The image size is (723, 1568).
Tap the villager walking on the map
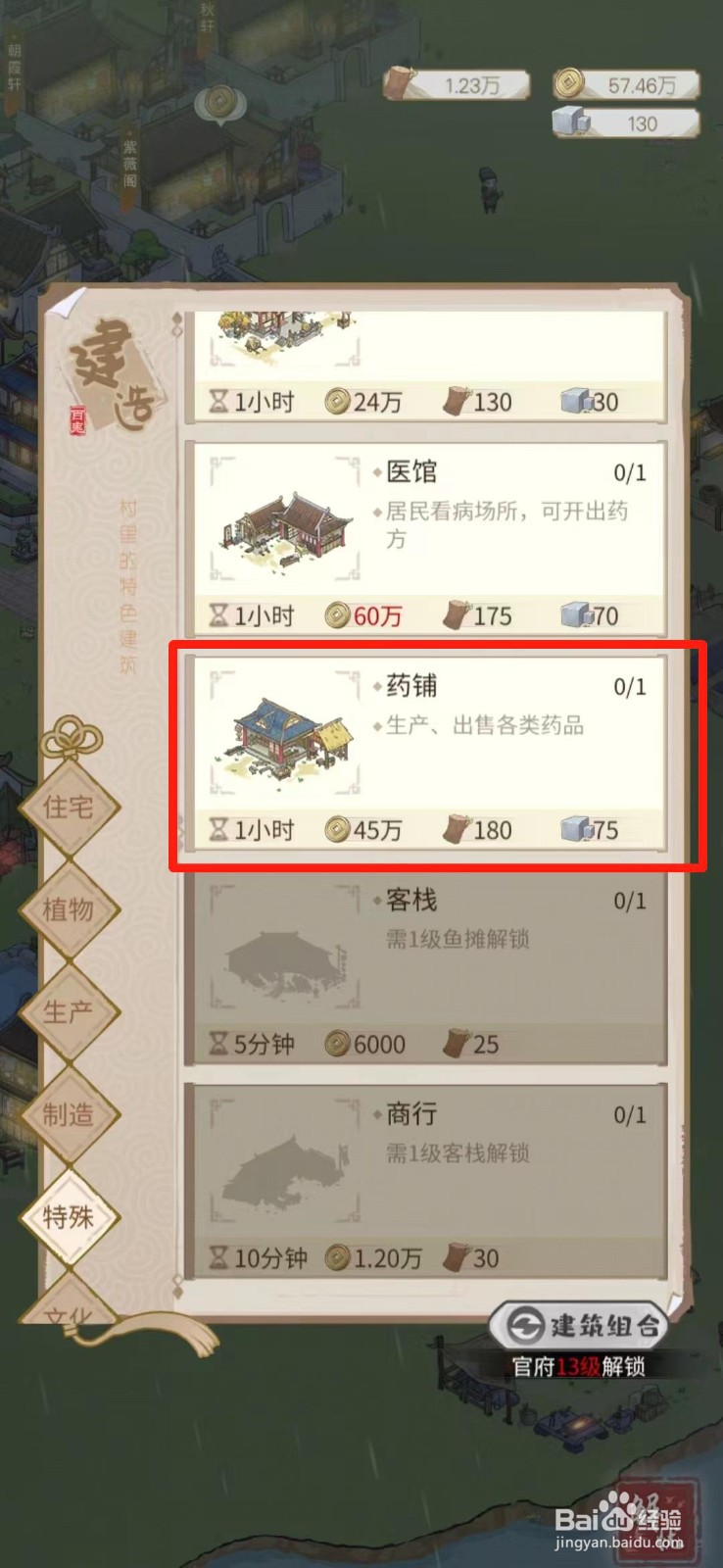488,188
